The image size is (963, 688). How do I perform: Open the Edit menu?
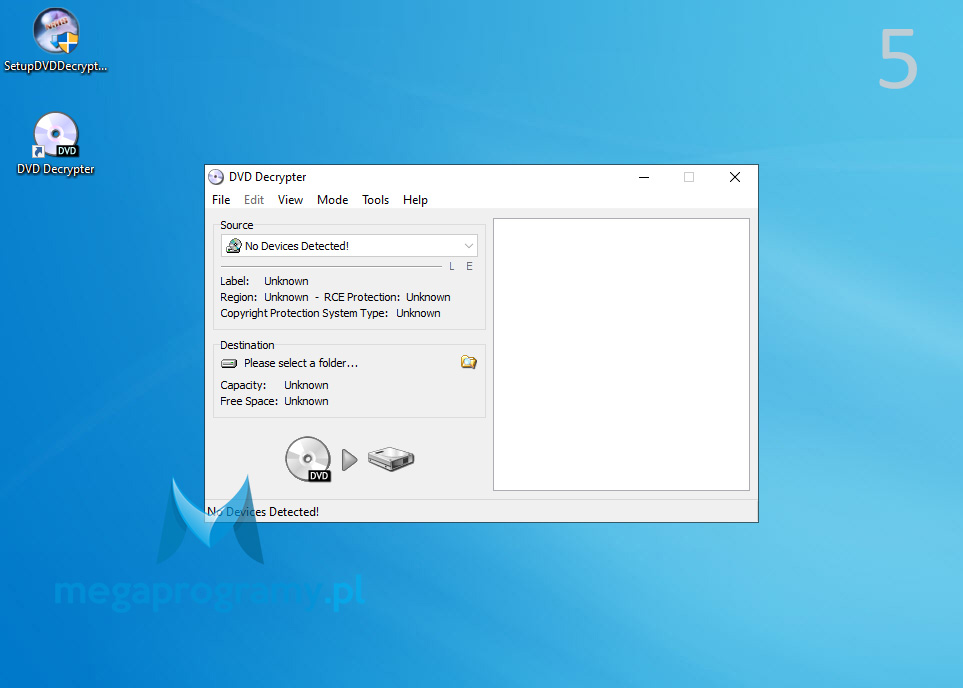254,200
